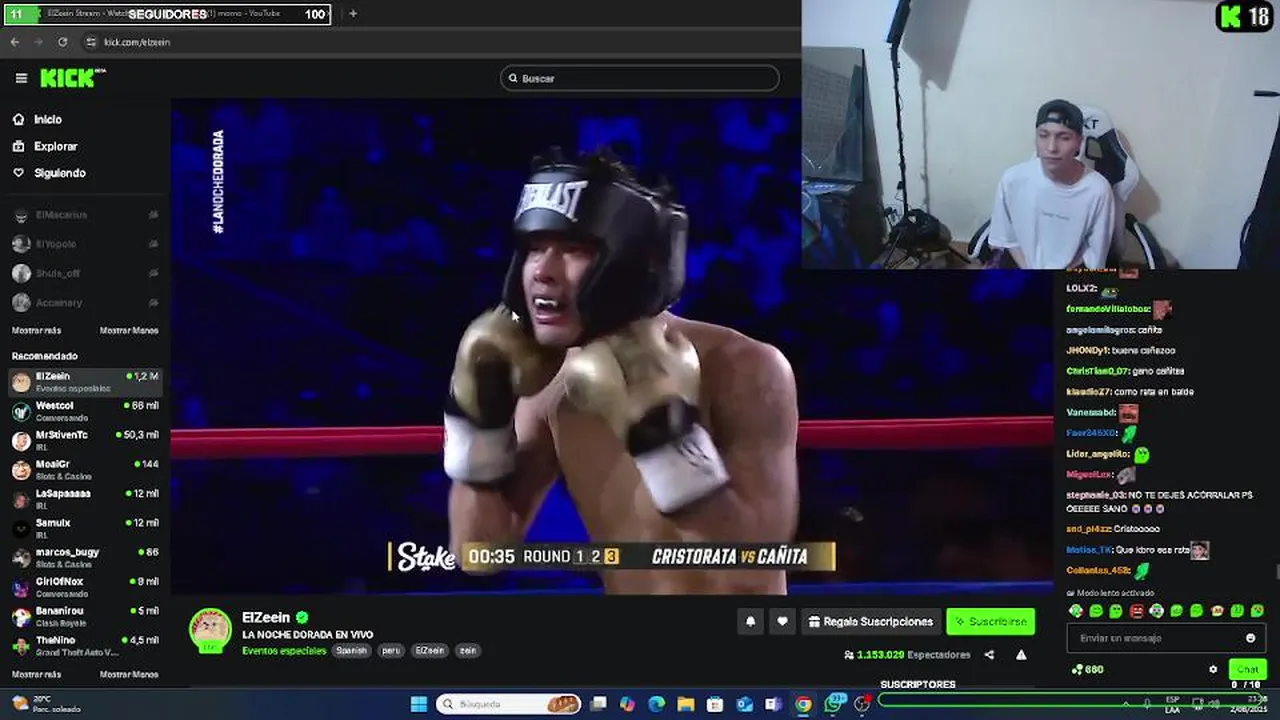The image size is (1280, 720).
Task: Toggle notifications bell for ElZeein
Action: [x=750, y=621]
